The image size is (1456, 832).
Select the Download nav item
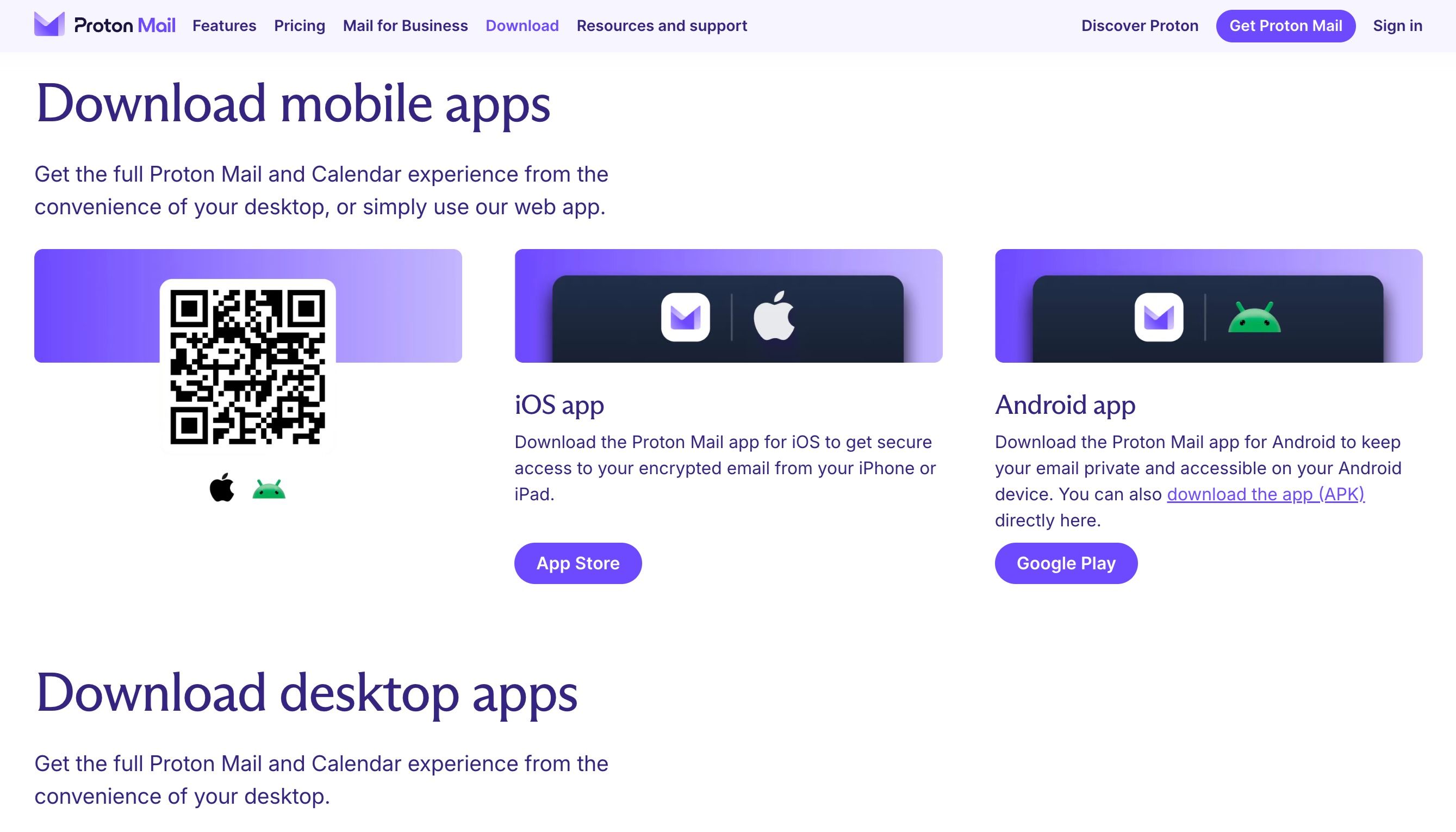(522, 26)
